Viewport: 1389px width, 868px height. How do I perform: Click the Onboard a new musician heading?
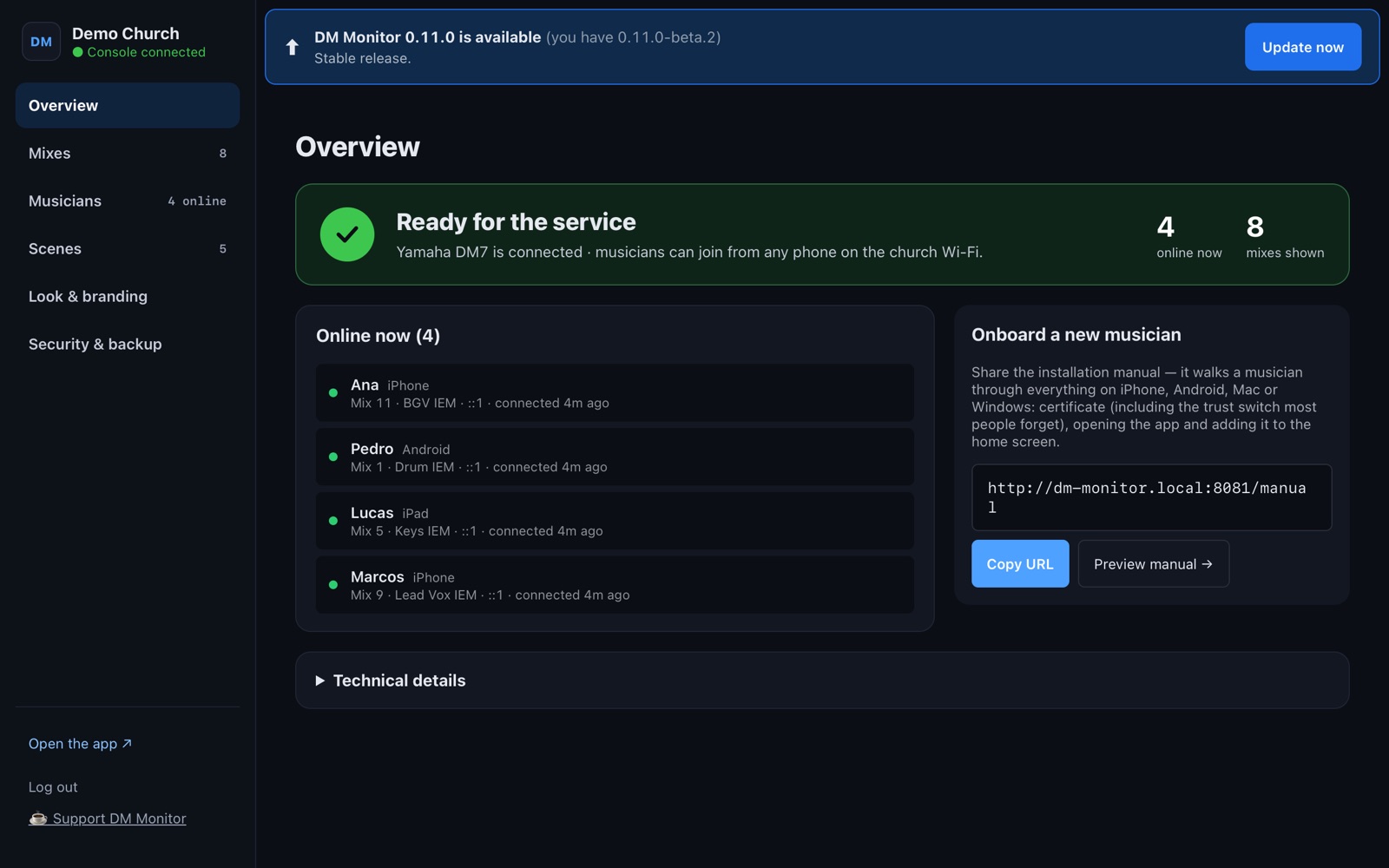[x=1076, y=334]
